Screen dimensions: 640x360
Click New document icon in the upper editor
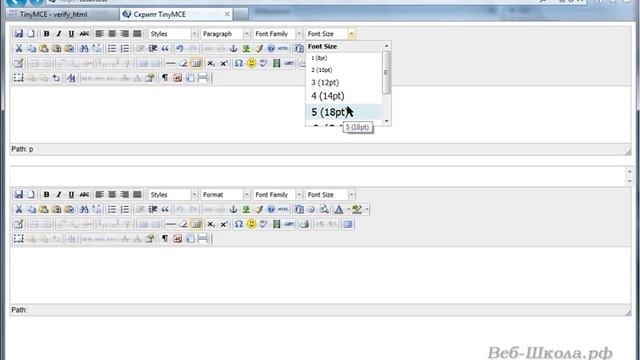[x=31, y=33]
